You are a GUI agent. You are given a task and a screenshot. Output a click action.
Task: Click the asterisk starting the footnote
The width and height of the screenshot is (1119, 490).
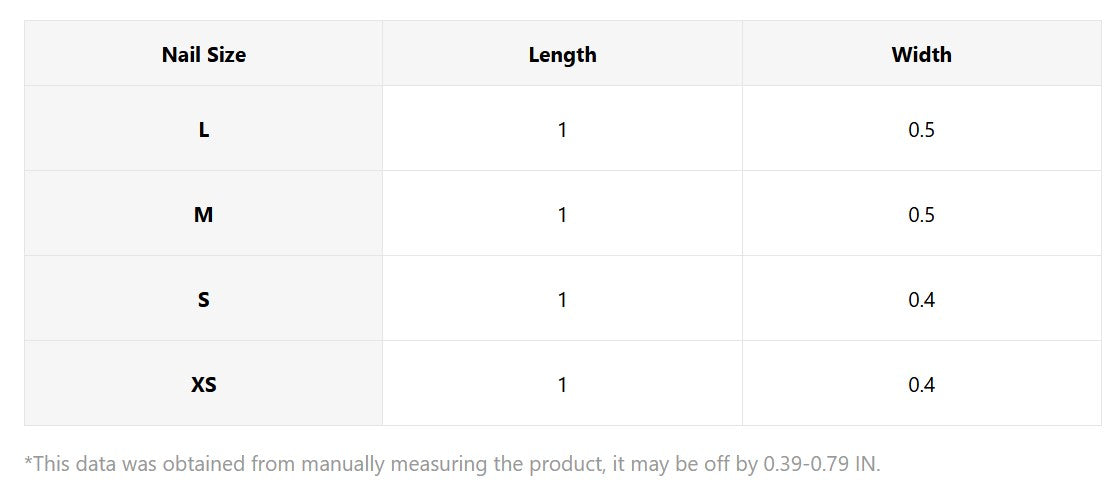[28, 461]
